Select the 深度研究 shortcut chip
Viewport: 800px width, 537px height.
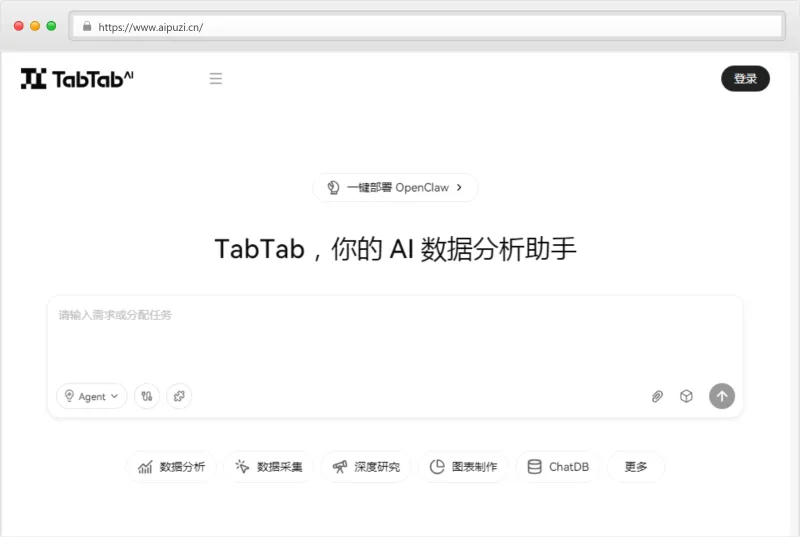click(x=366, y=467)
